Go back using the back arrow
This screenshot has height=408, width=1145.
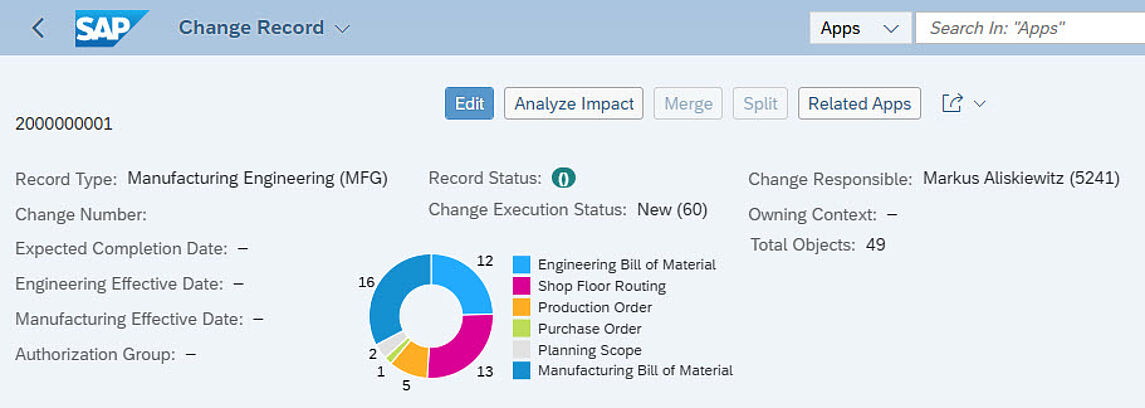click(x=39, y=28)
